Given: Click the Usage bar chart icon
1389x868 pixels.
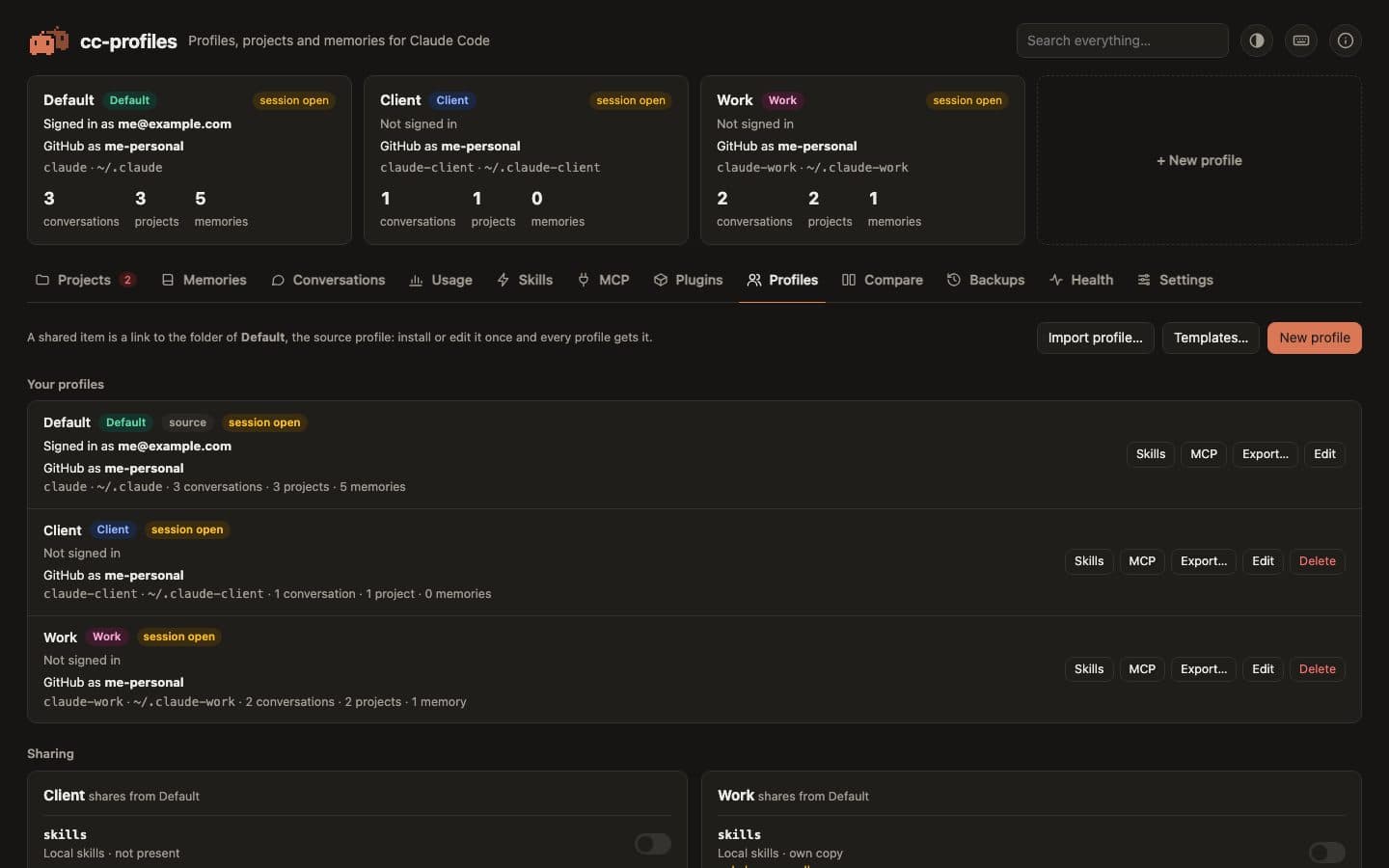Looking at the screenshot, I should [x=416, y=280].
